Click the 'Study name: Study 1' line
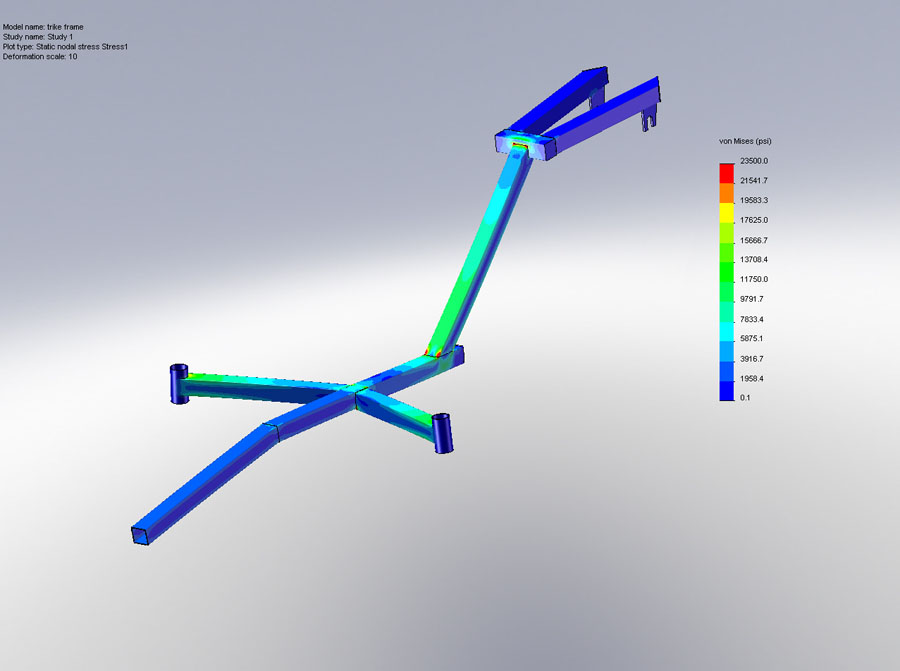Image resolution: width=900 pixels, height=671 pixels. 38,37
